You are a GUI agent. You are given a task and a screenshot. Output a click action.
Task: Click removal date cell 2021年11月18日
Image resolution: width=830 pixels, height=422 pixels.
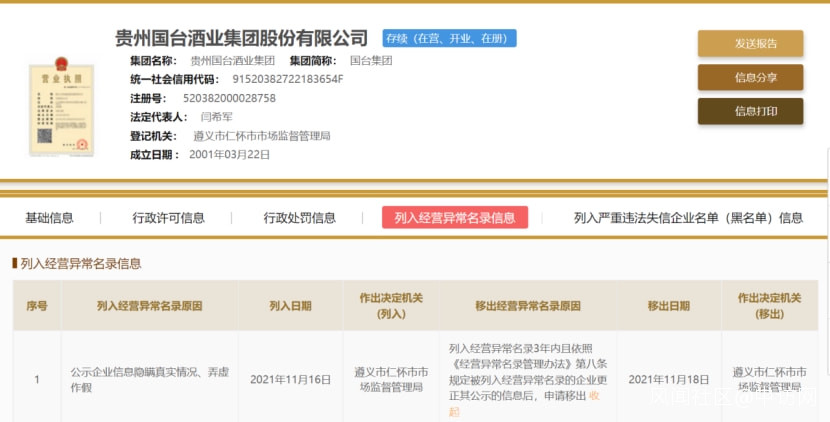pos(669,380)
